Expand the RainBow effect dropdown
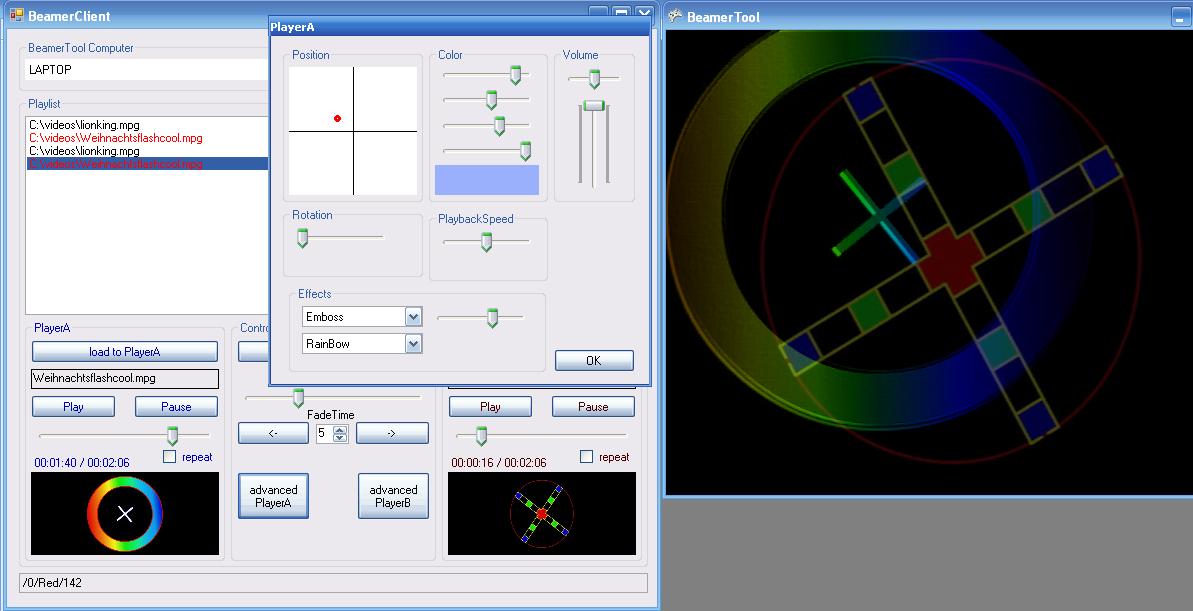Screen dimensions: 1193x611 pyautogui.click(x=413, y=344)
